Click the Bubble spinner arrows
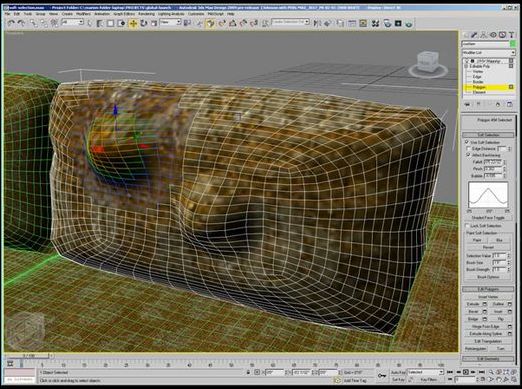The height and width of the screenshot is (389, 522). 505,175
